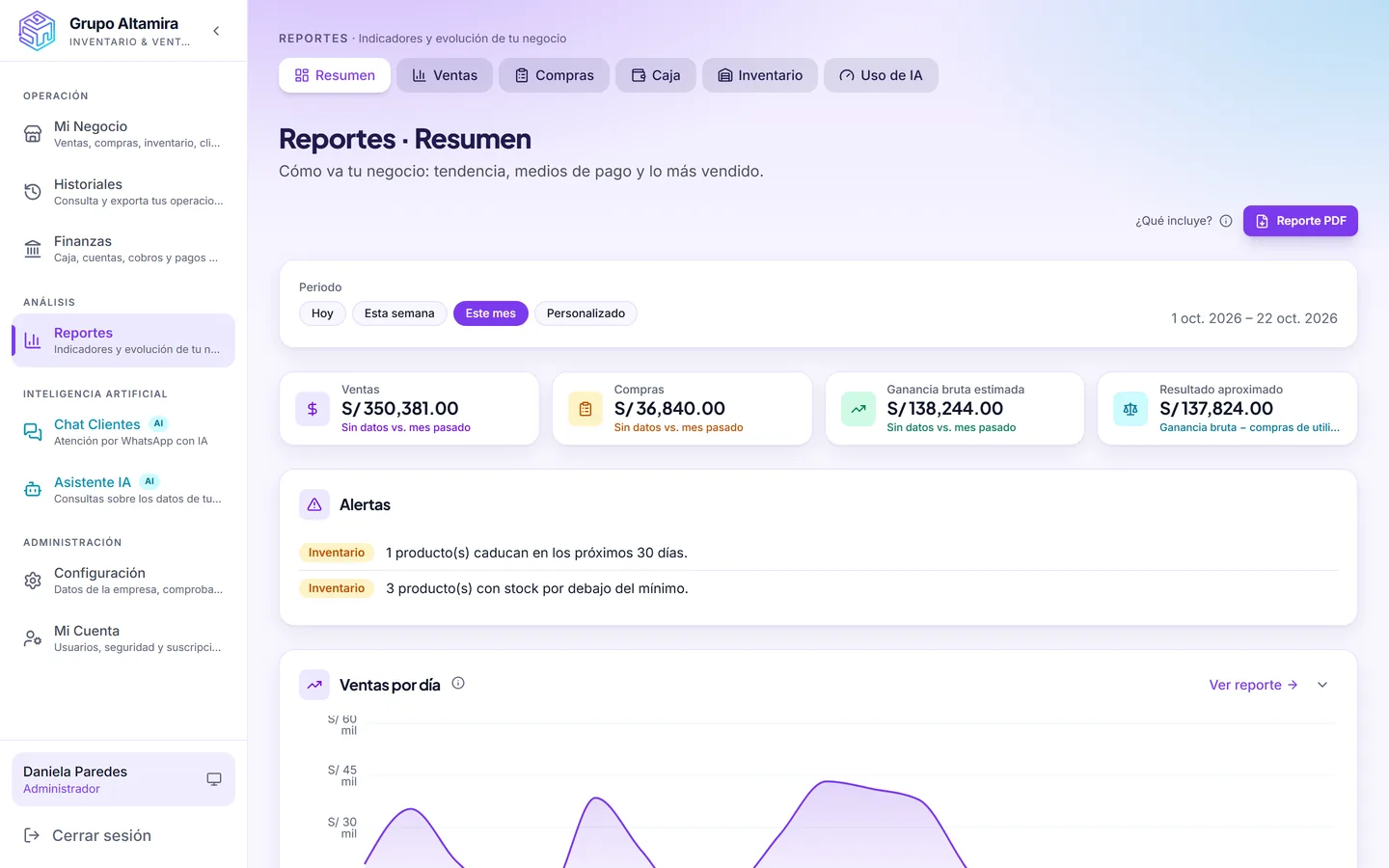Open Historiales in sidebar
The image size is (1389, 868).
(123, 192)
